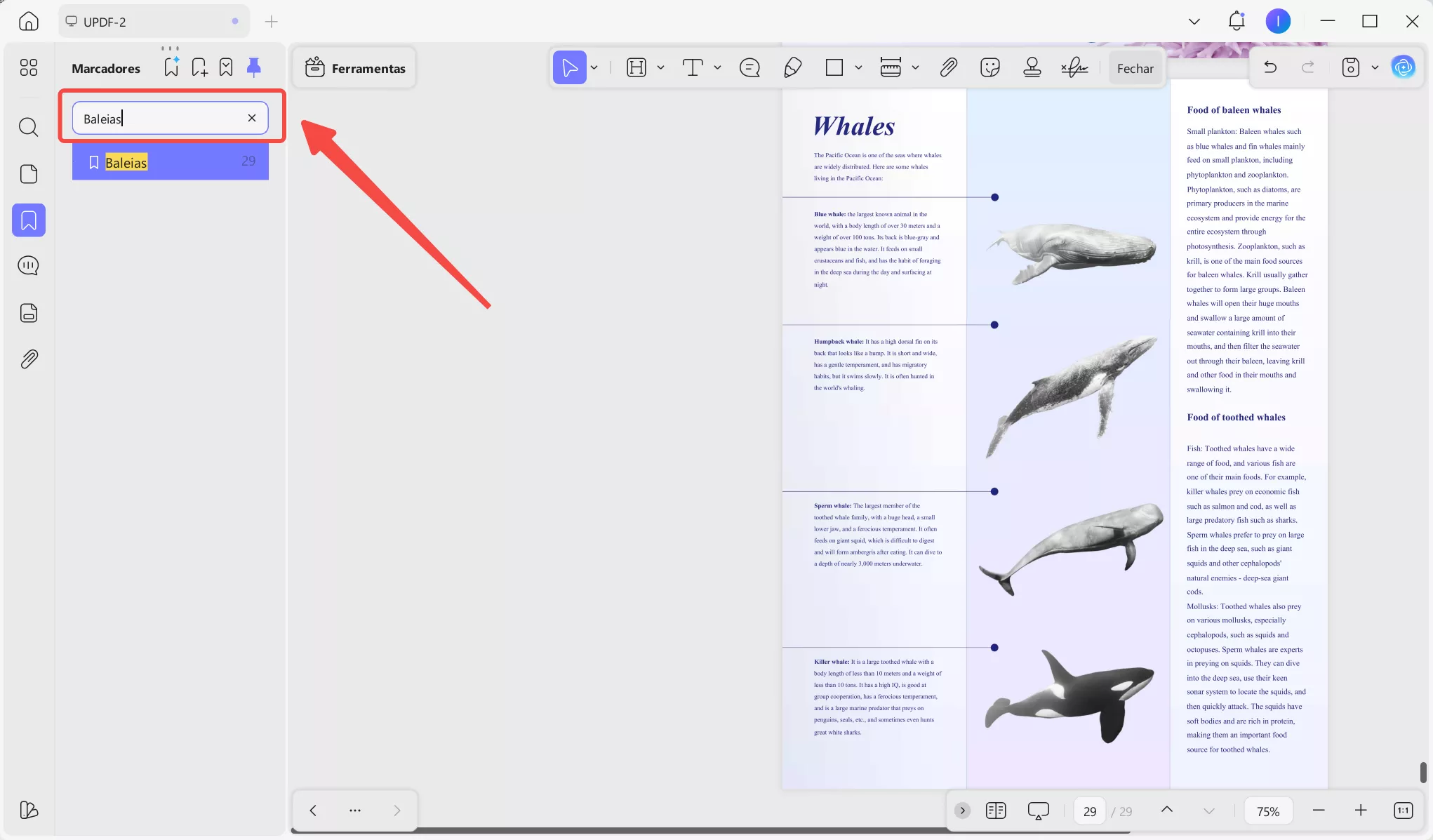Open the attachments panel sidebar icon
Screen dimensions: 1433x840
click(x=29, y=359)
